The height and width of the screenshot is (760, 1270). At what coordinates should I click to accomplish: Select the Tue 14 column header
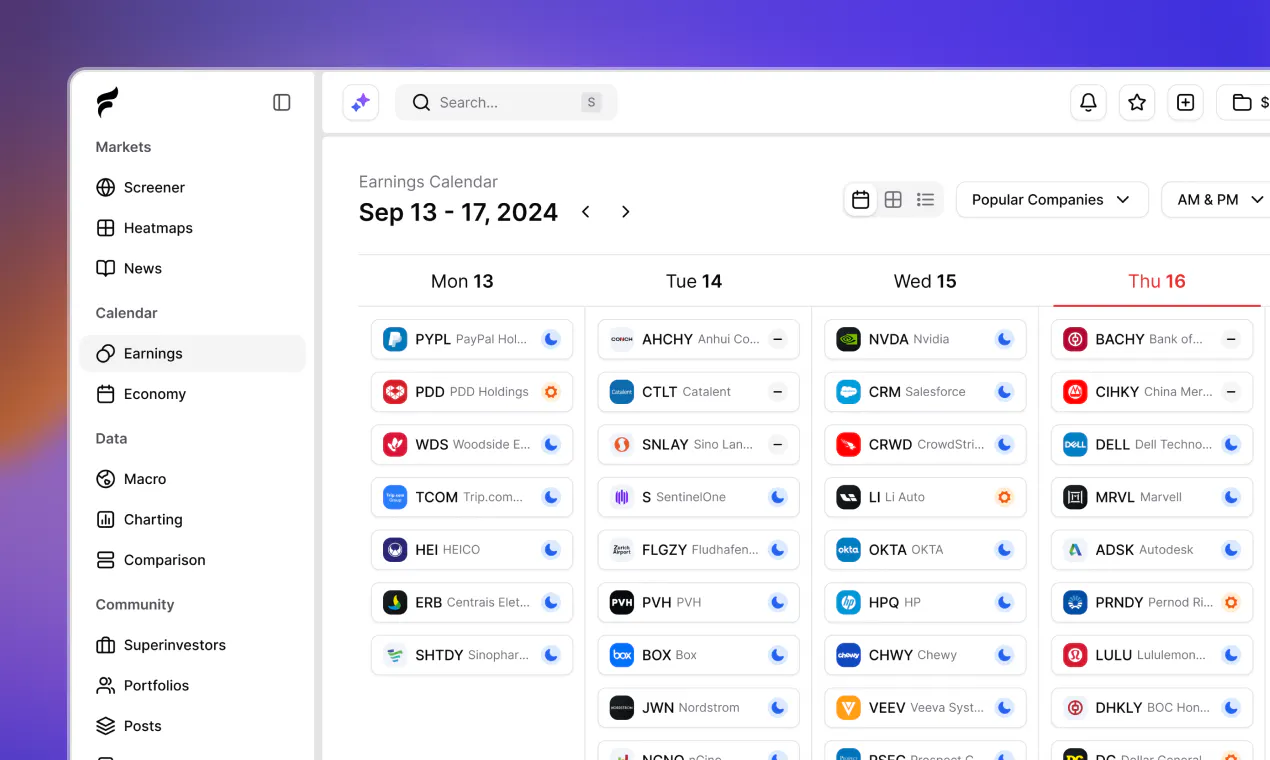pyautogui.click(x=694, y=281)
